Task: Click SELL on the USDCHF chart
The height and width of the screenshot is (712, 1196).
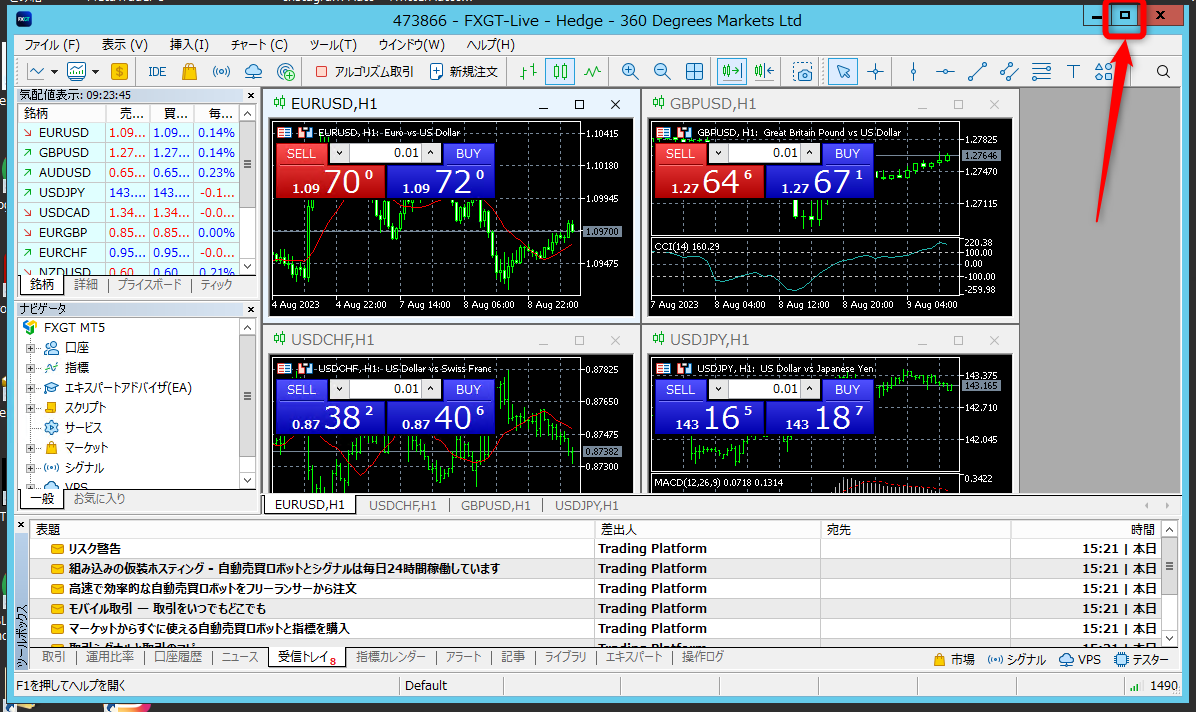Action: [x=301, y=389]
